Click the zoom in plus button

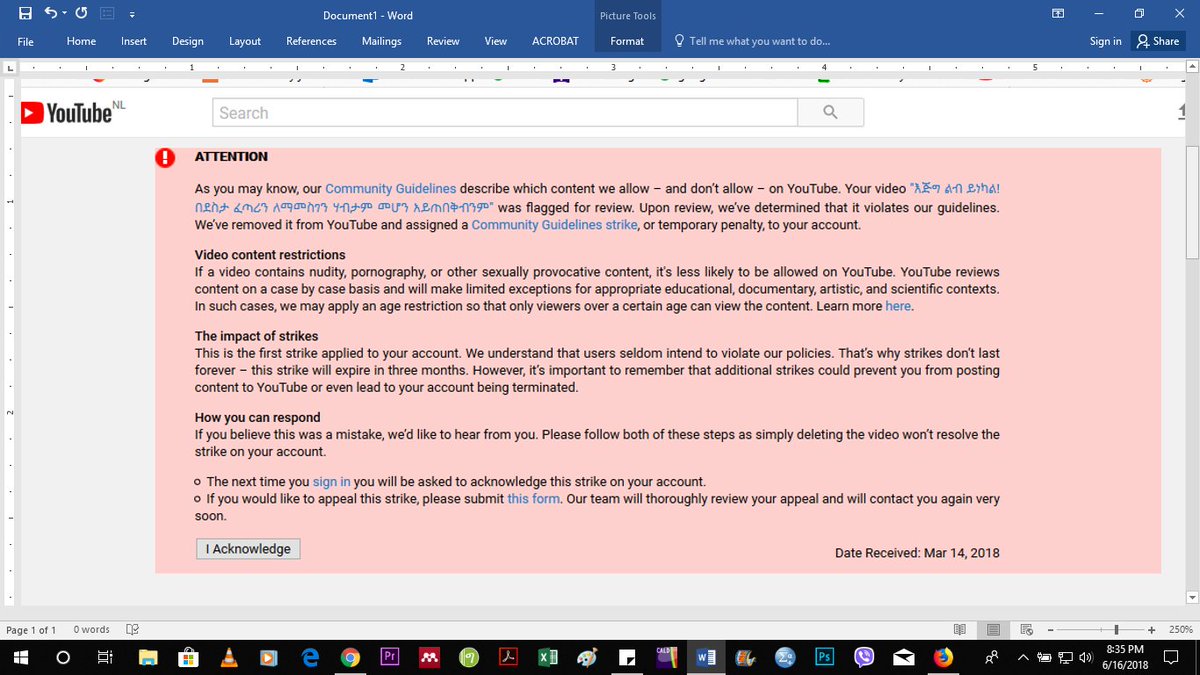coord(1152,629)
